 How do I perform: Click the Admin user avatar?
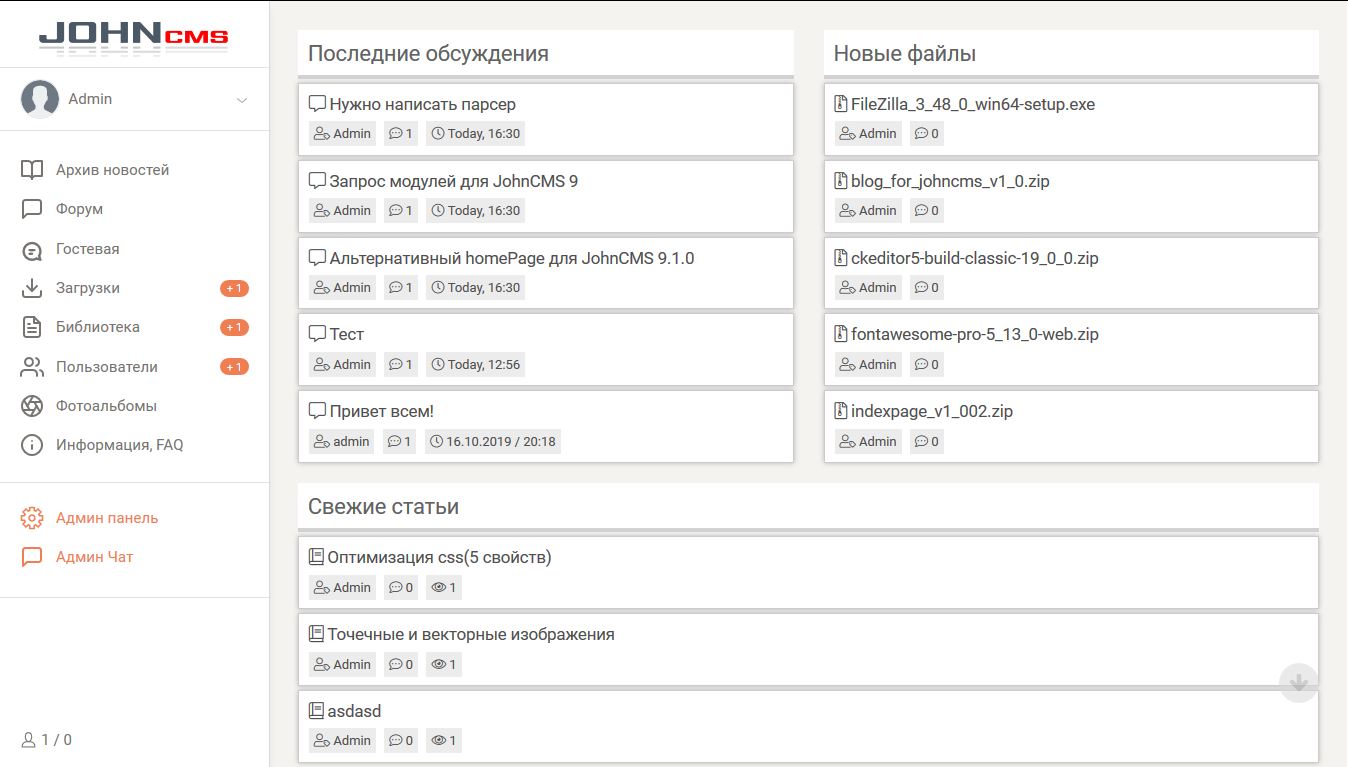tap(40, 99)
